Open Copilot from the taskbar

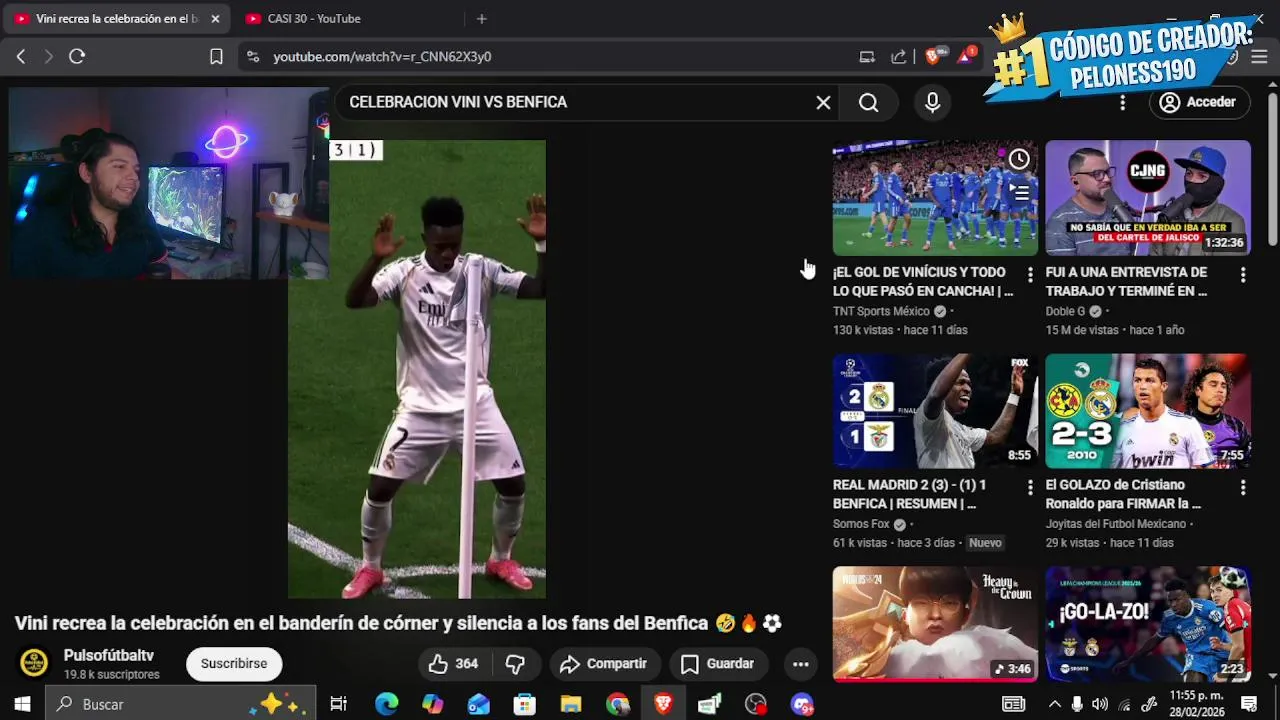pyautogui.click(x=433, y=704)
